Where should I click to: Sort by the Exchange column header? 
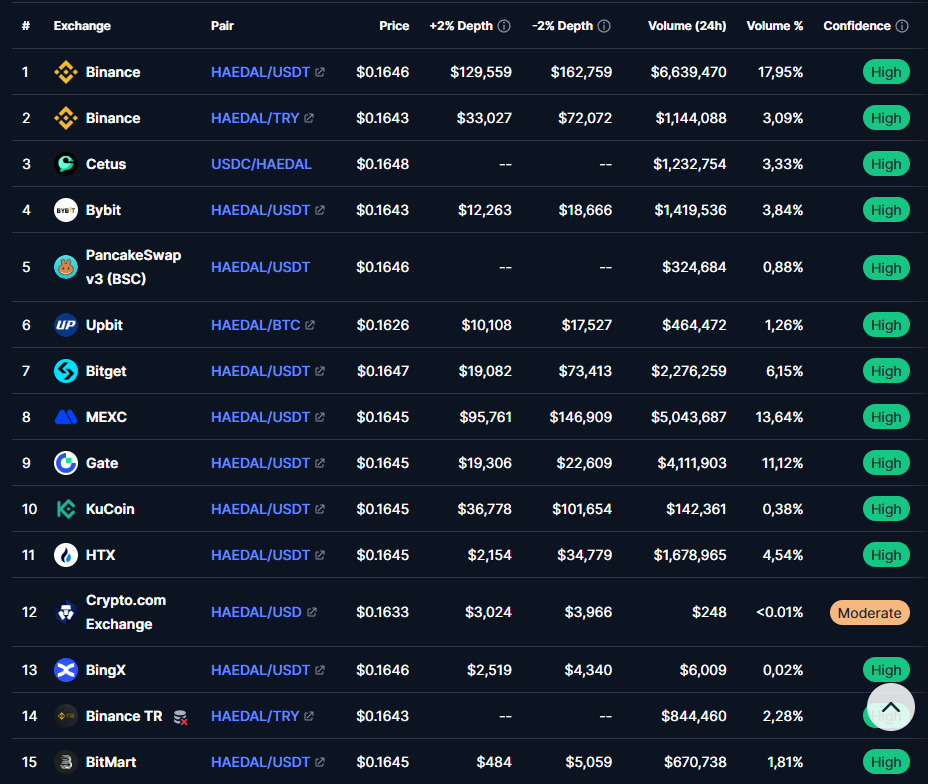click(82, 26)
